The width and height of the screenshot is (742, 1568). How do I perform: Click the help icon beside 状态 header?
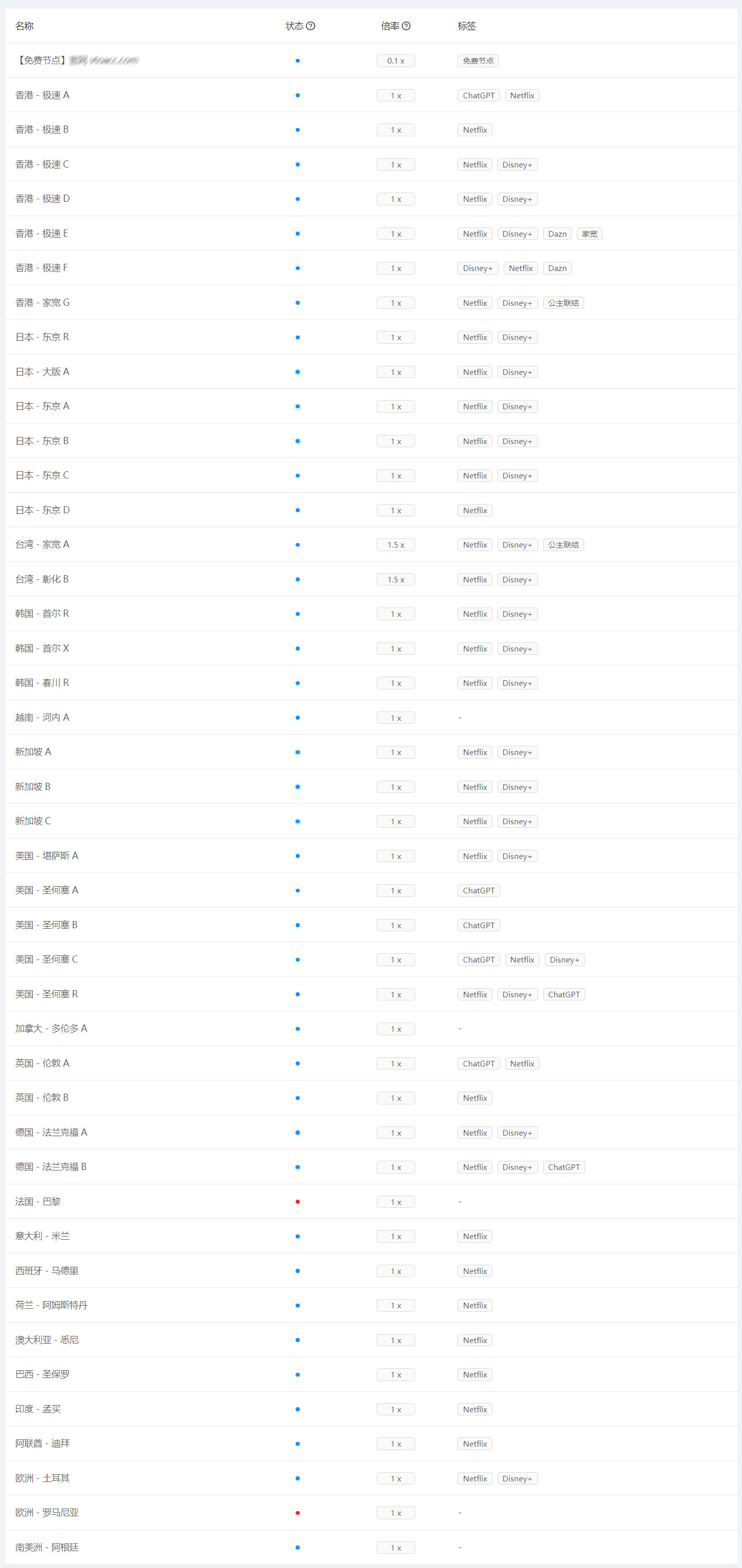click(311, 26)
